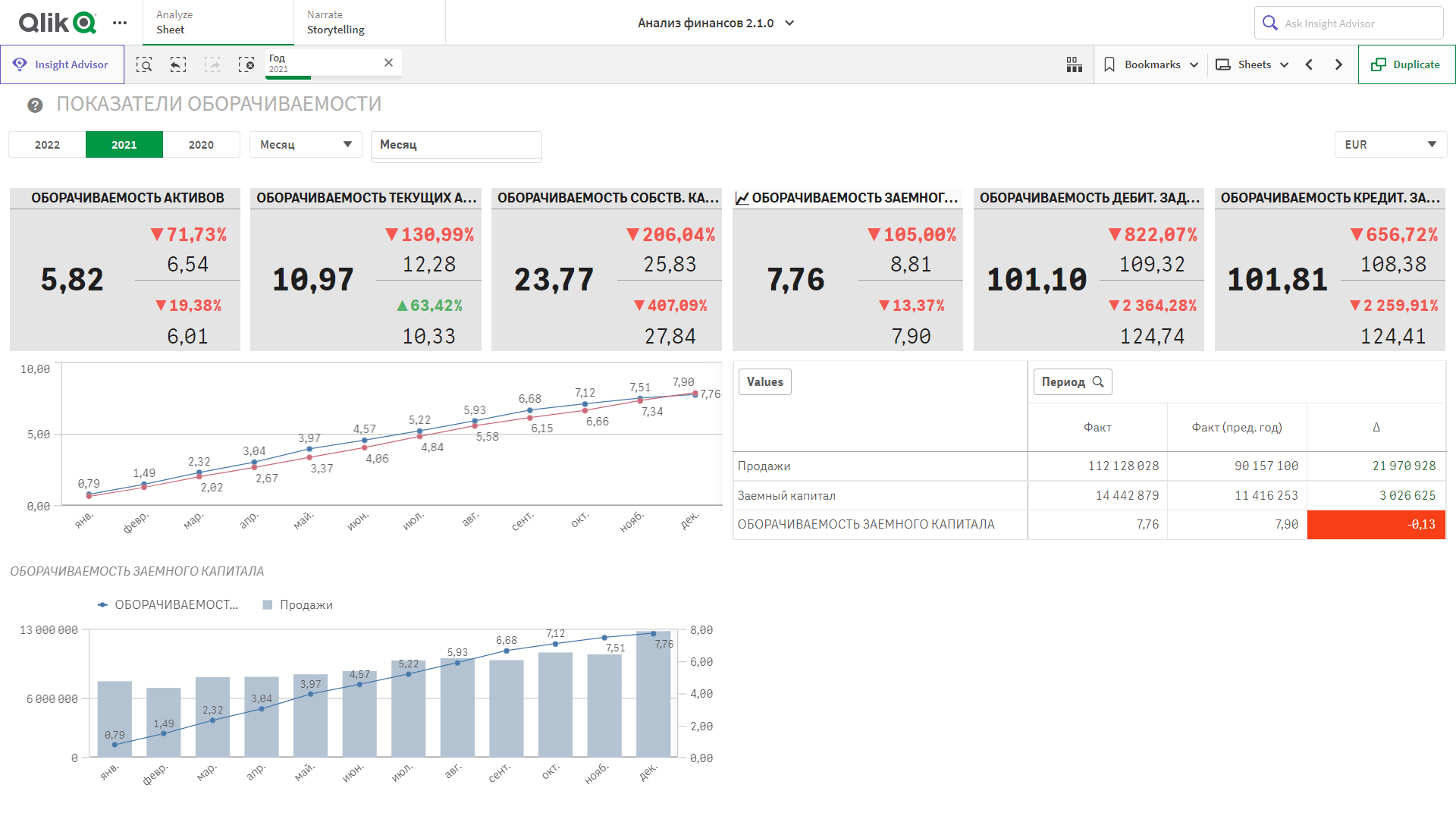
Task: Remove the Год 2021 selection
Action: click(x=388, y=63)
